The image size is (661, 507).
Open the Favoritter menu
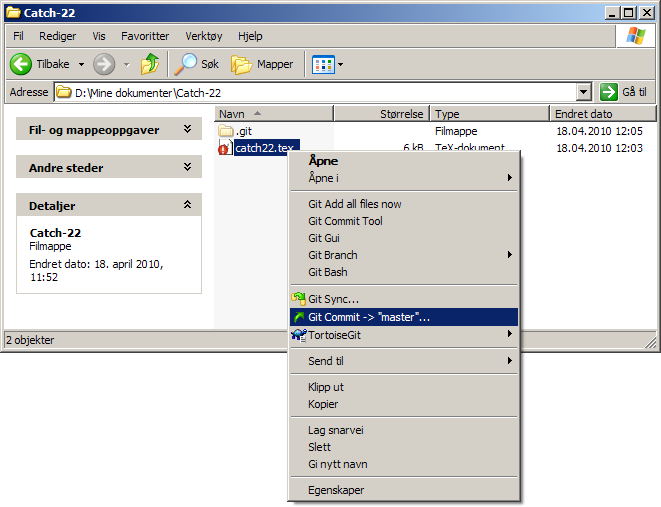(145, 36)
